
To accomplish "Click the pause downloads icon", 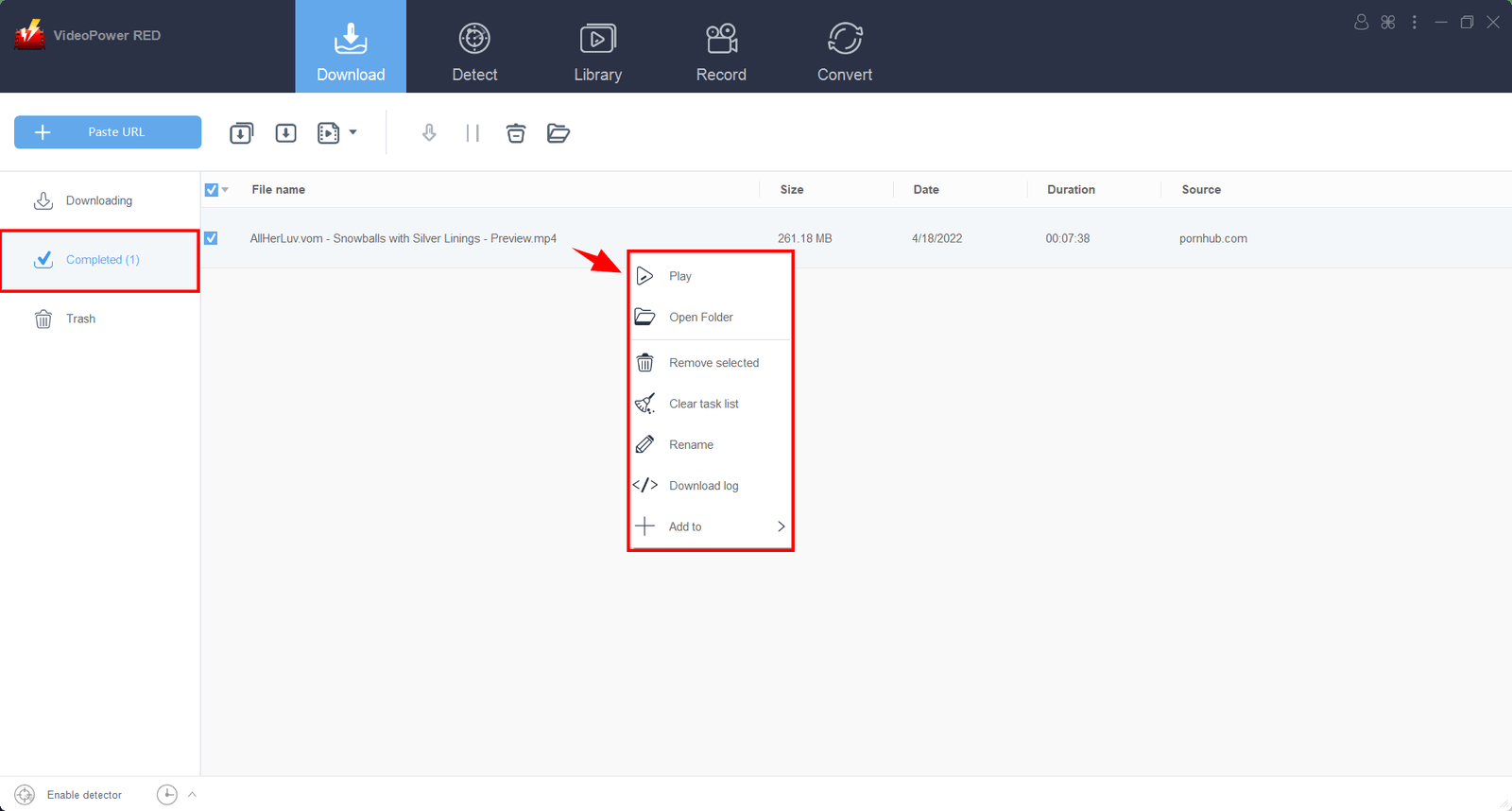I will 472,133.
